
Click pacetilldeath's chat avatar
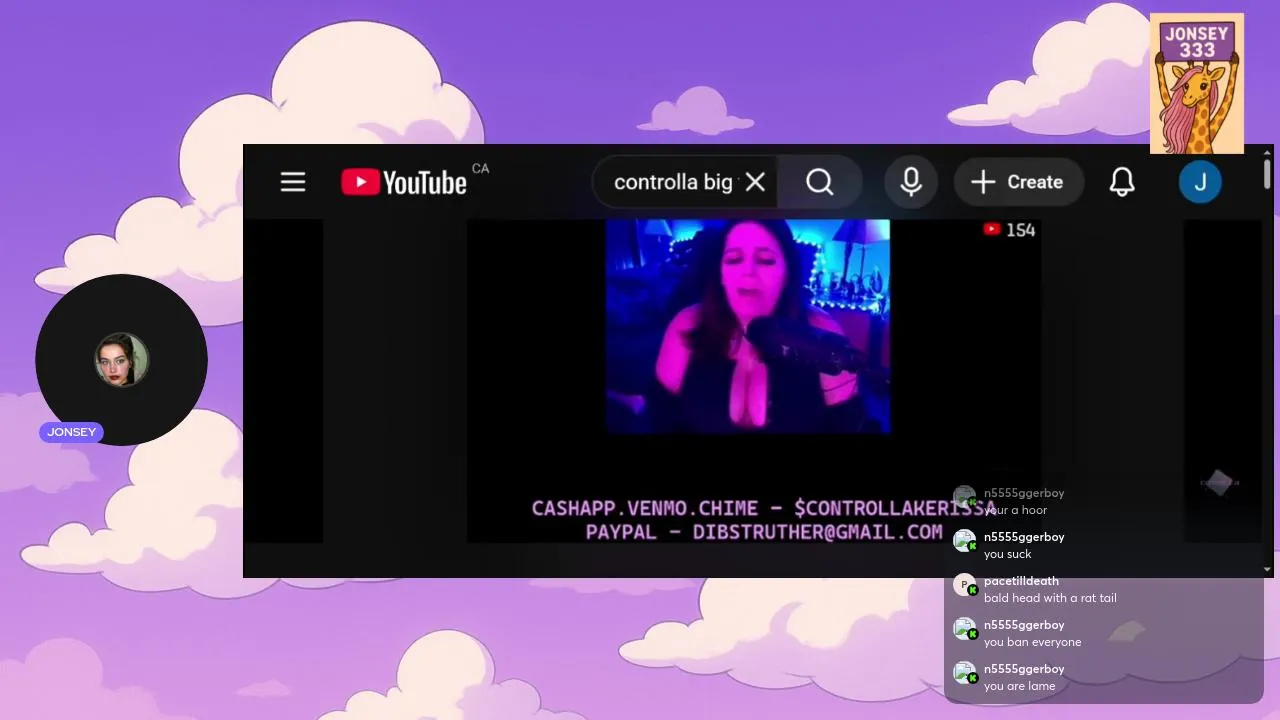point(964,585)
